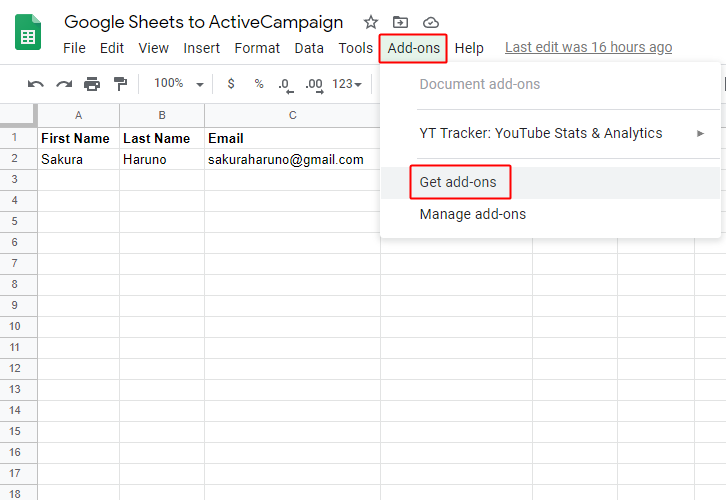The image size is (726, 500).
Task: Select the Last Name header cell
Action: pyautogui.click(x=162, y=138)
